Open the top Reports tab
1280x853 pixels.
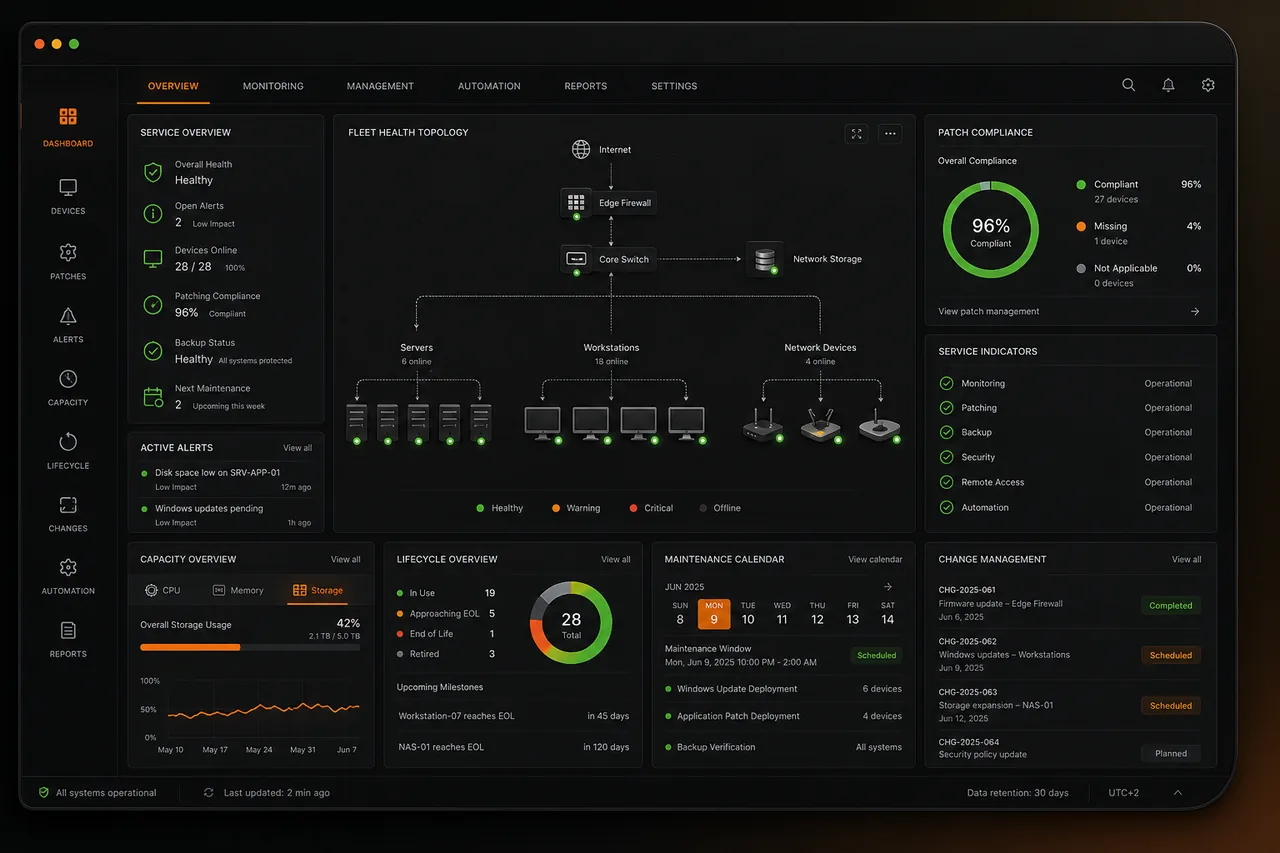pos(586,86)
